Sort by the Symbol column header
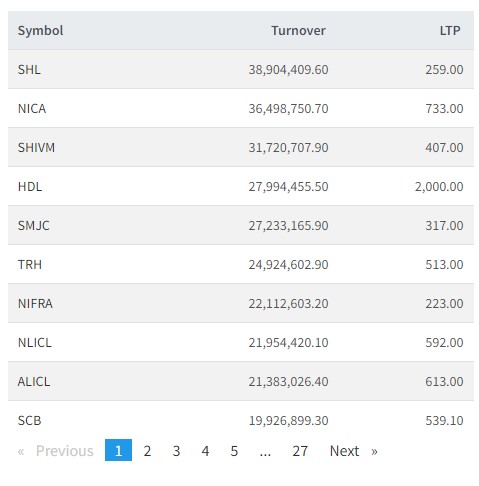This screenshot has height=486, width=479. click(x=40, y=31)
